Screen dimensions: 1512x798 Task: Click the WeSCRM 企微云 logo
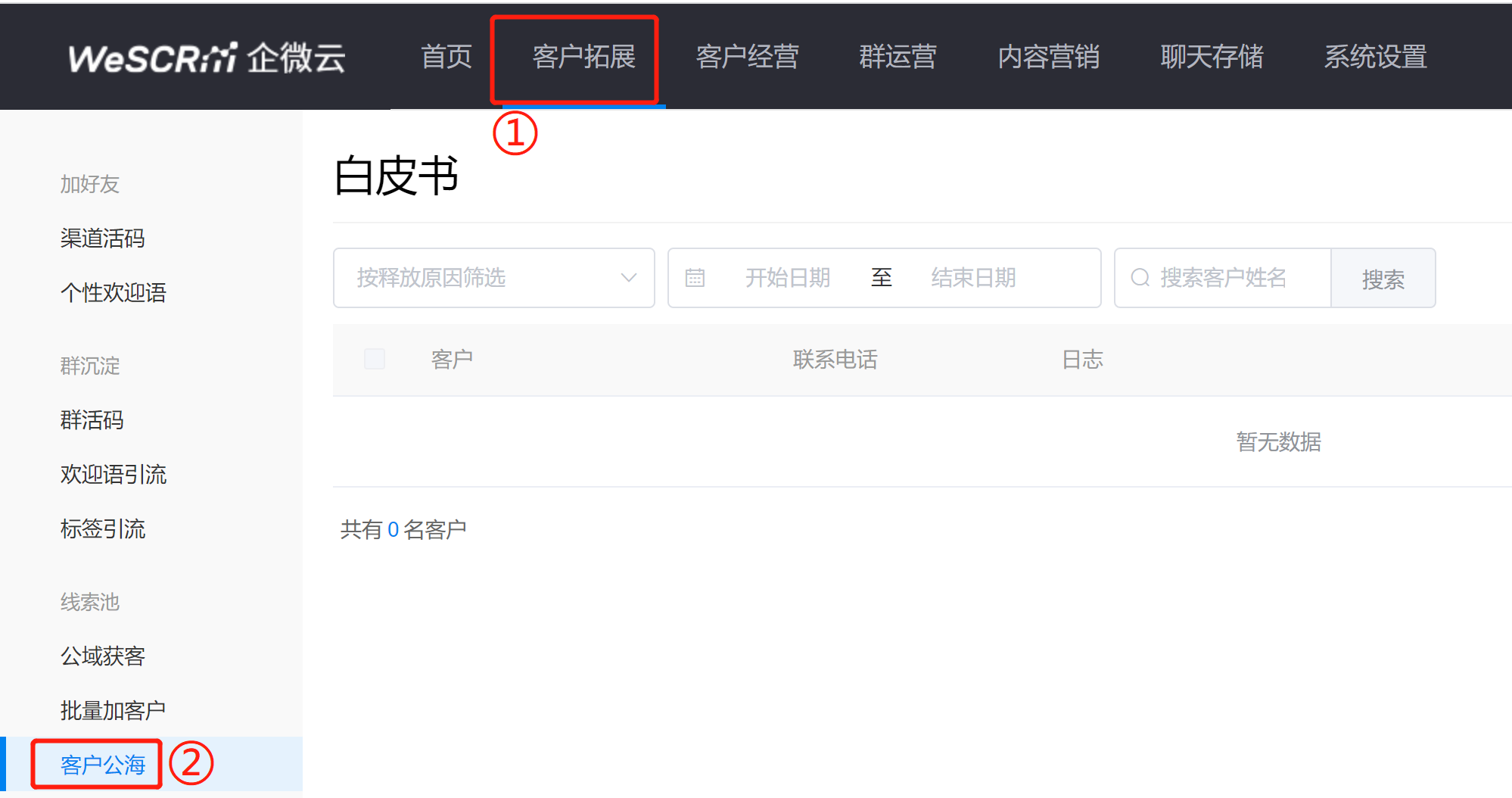(207, 58)
